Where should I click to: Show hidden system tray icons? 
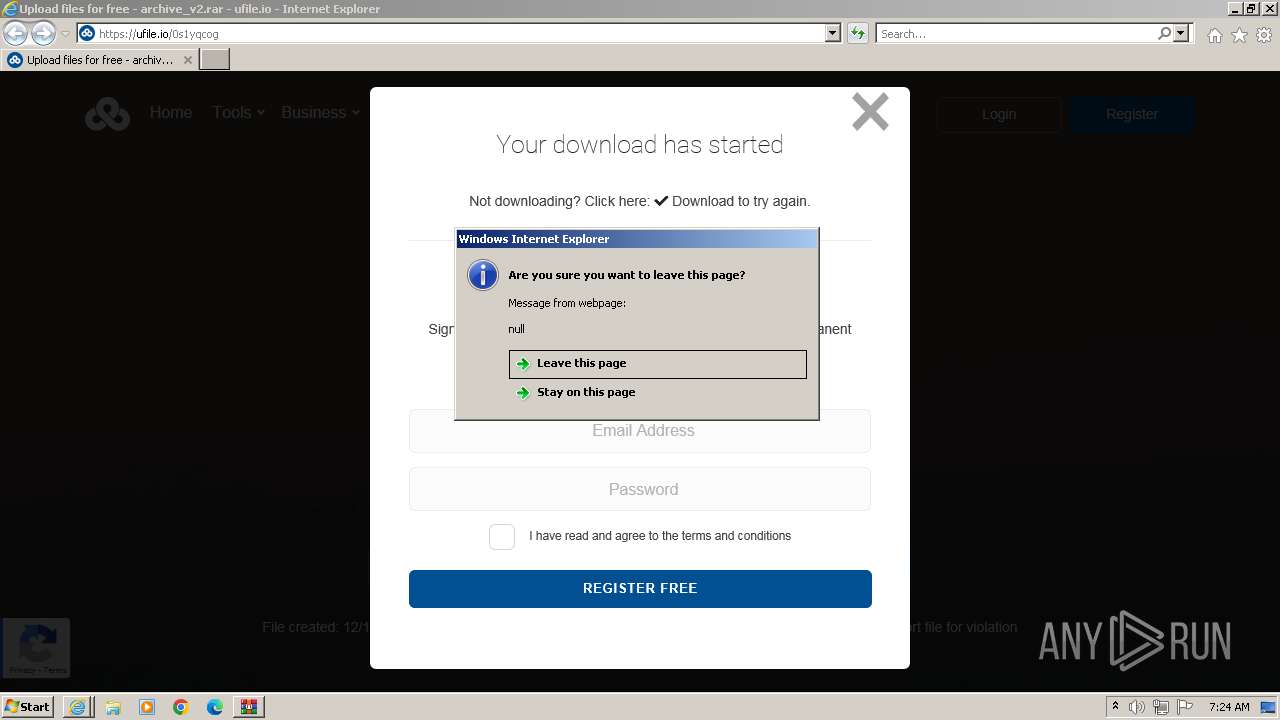[x=1115, y=707]
